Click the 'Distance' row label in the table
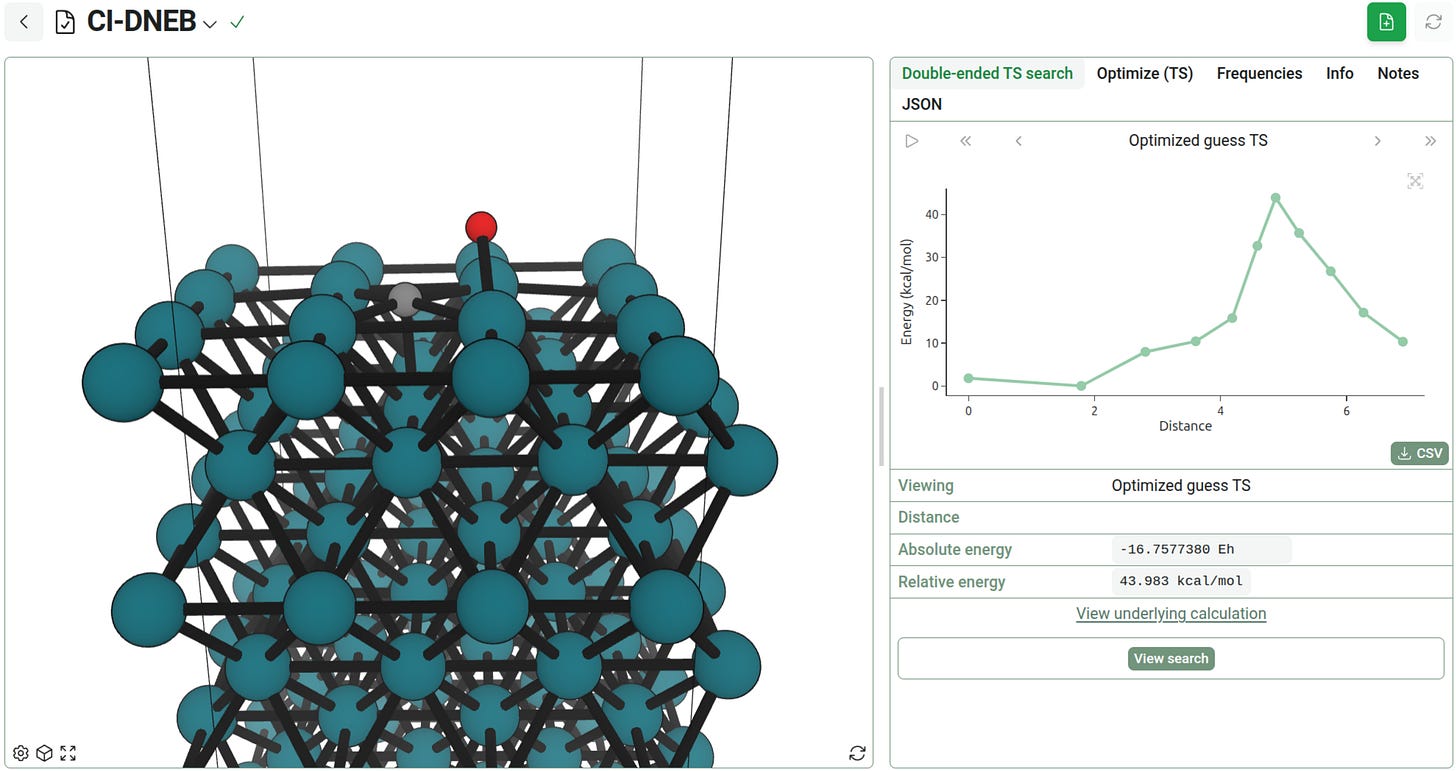This screenshot has height=771, width=1456. [928, 518]
